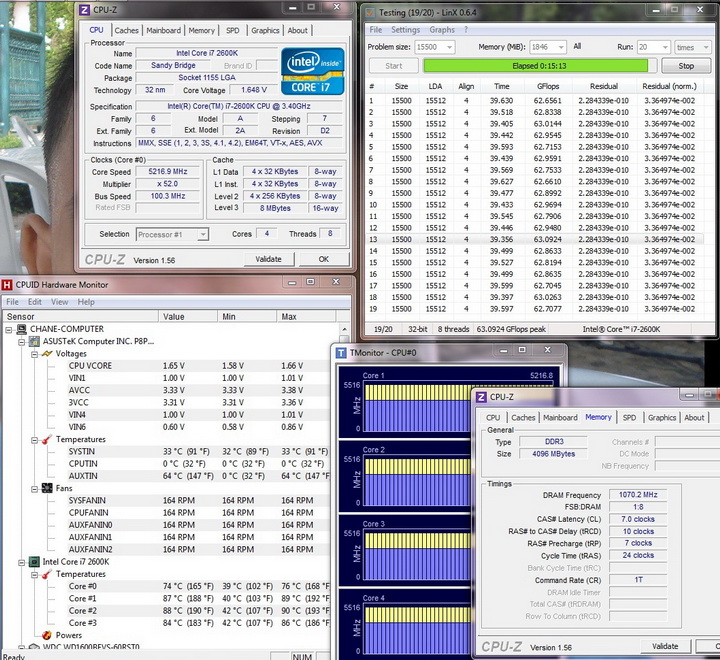Click the All memory link in LinX
Screen dimensions: 720x660
577,46
